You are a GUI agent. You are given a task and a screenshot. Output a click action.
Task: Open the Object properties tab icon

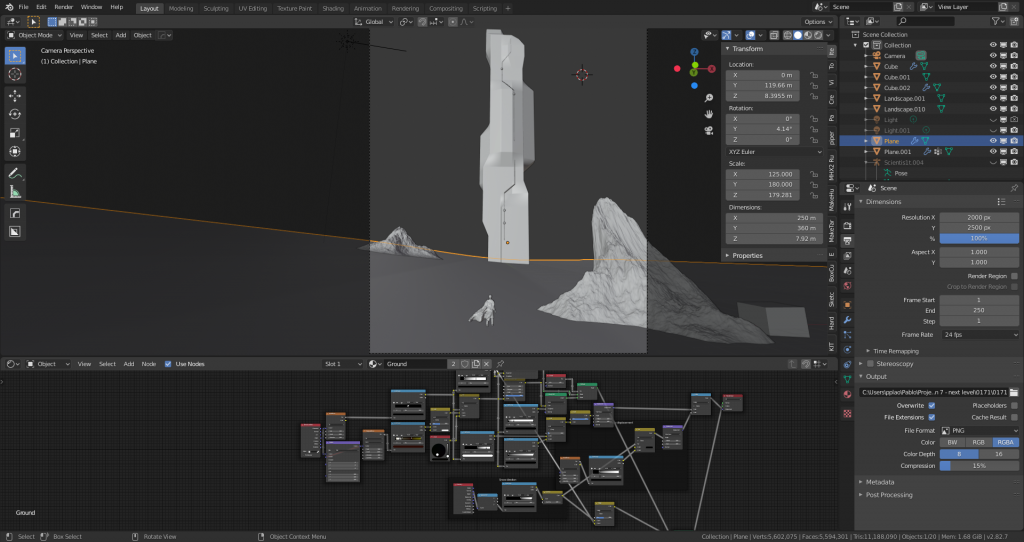[847, 305]
